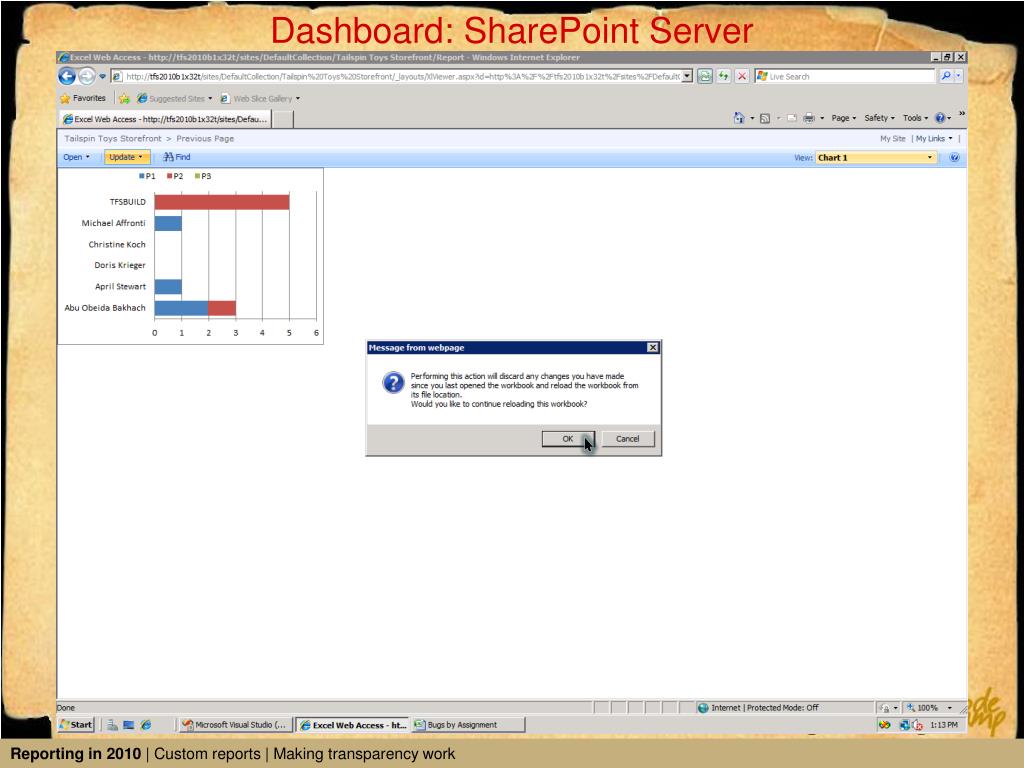Open the Suggested Sites link
The width and height of the screenshot is (1024, 768).
(174, 99)
